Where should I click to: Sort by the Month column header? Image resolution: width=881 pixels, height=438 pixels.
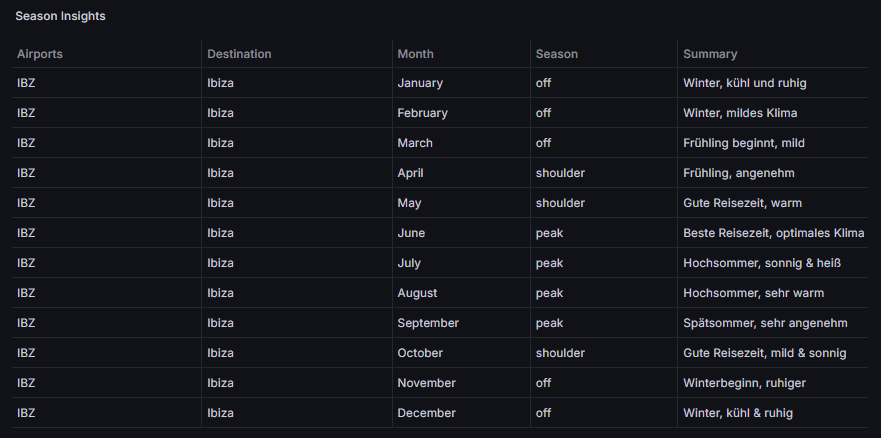tap(415, 54)
